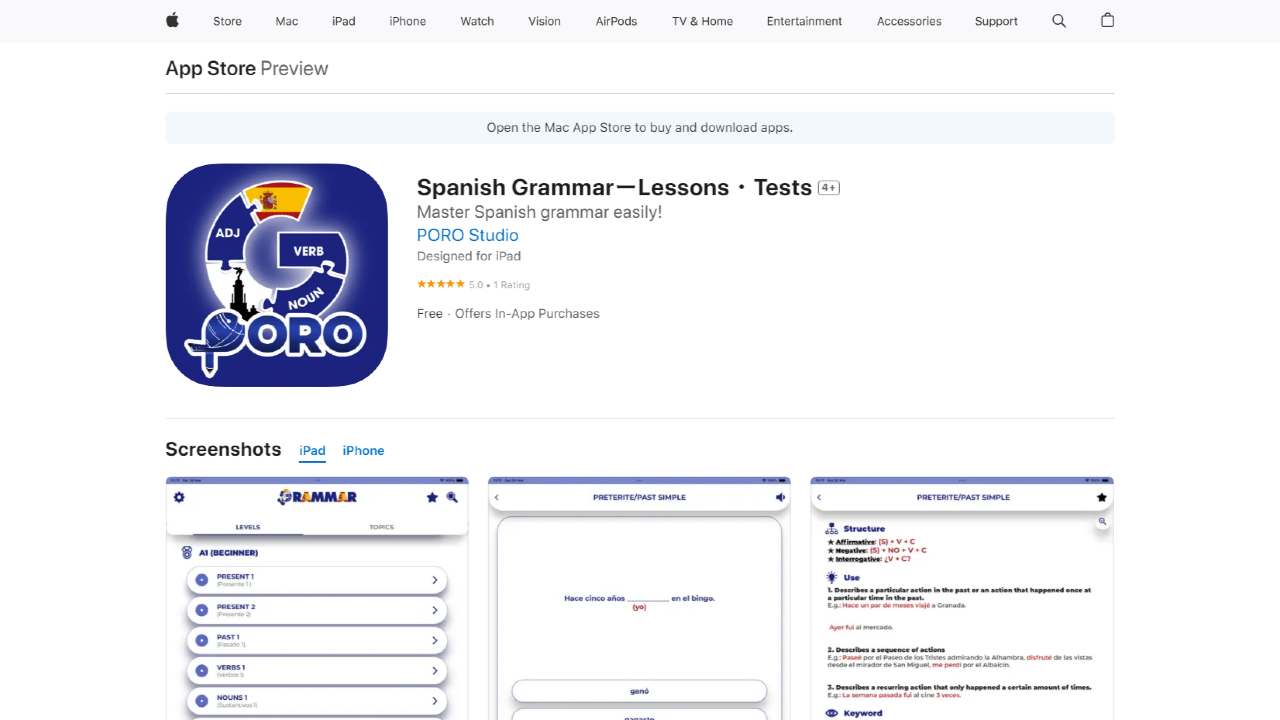Viewport: 1280px width, 720px height.
Task: Click the star favorites icon beside the Grammar logo
Action: point(432,497)
